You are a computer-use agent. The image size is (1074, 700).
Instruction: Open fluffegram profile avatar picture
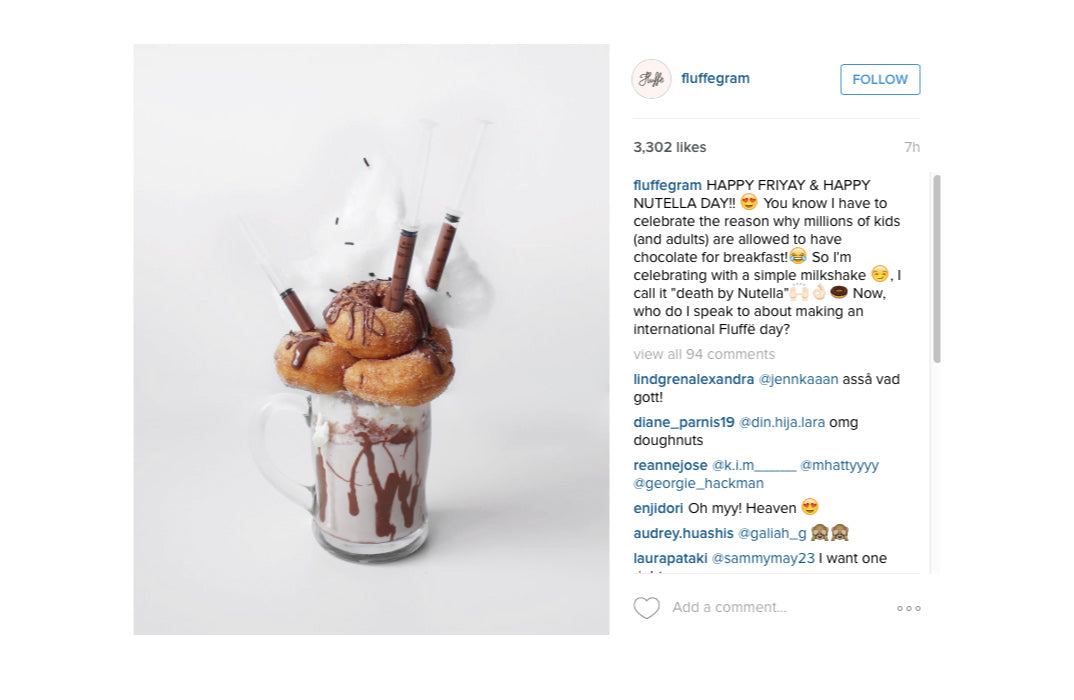(x=651, y=79)
